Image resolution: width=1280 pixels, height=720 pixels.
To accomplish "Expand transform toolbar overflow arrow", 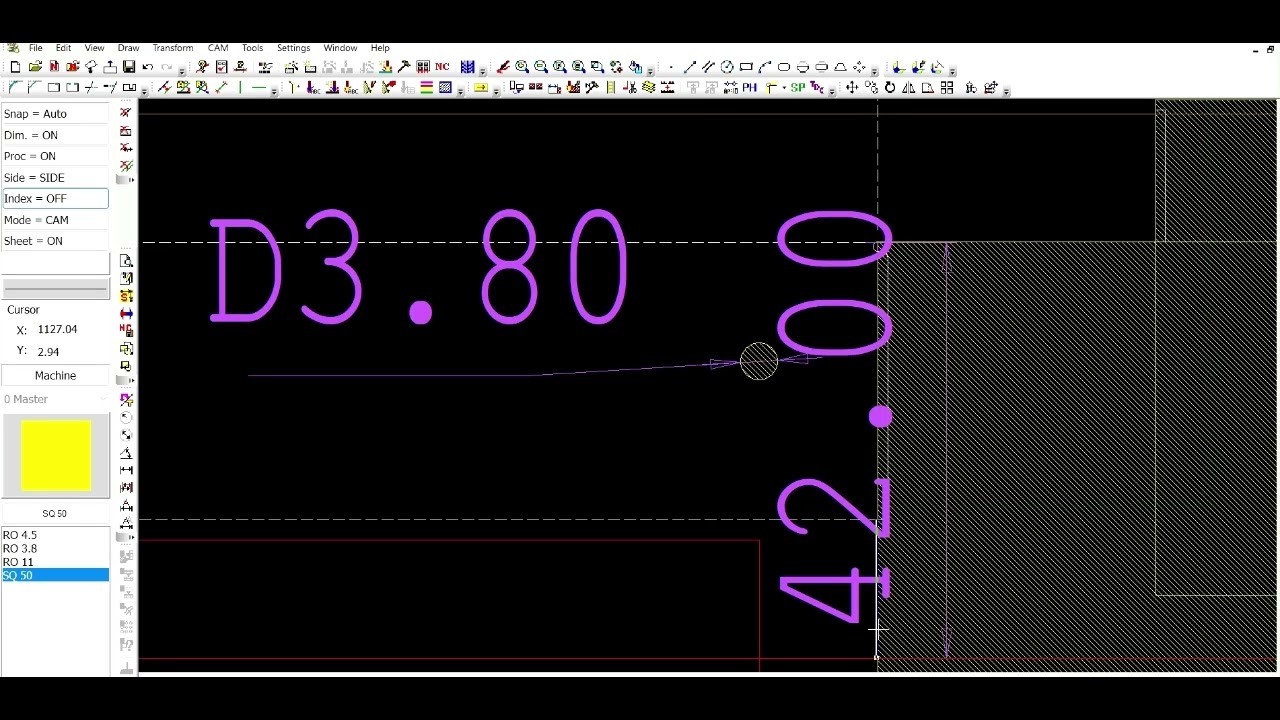I will pyautogui.click(x=1006, y=91).
